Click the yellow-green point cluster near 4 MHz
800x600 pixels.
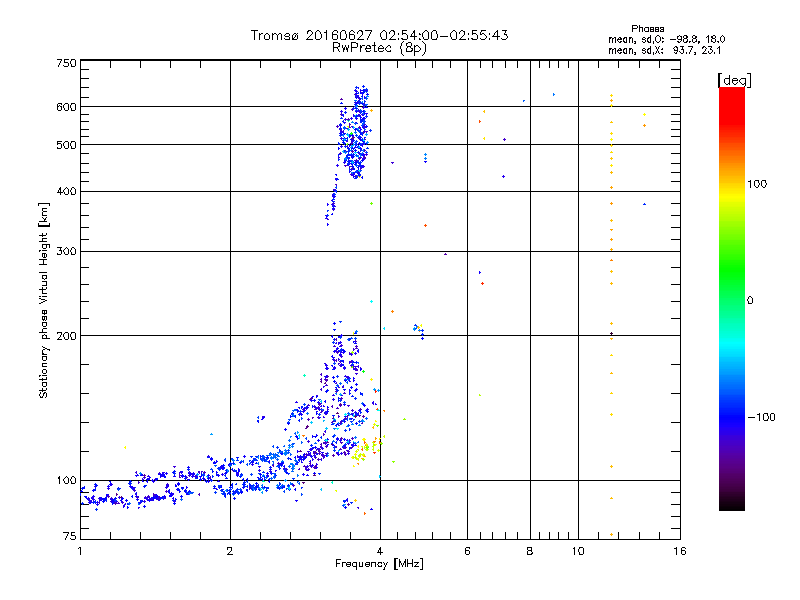tap(365, 450)
